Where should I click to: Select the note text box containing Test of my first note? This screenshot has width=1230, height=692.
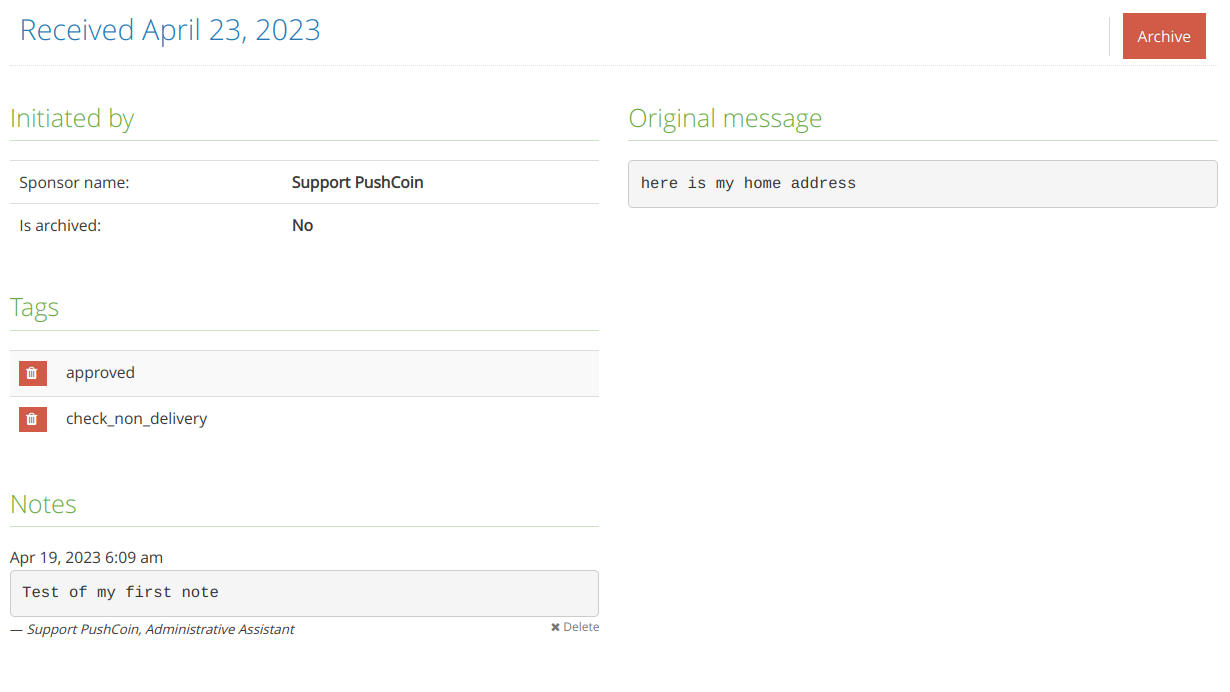click(304, 592)
